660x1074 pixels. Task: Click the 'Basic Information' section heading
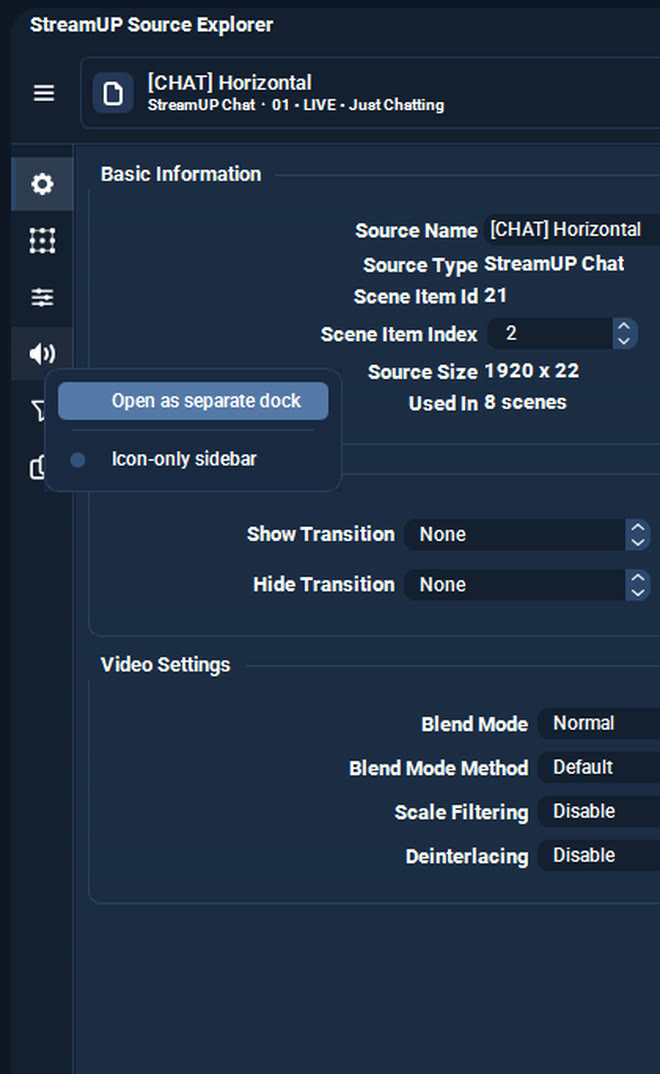tap(181, 174)
